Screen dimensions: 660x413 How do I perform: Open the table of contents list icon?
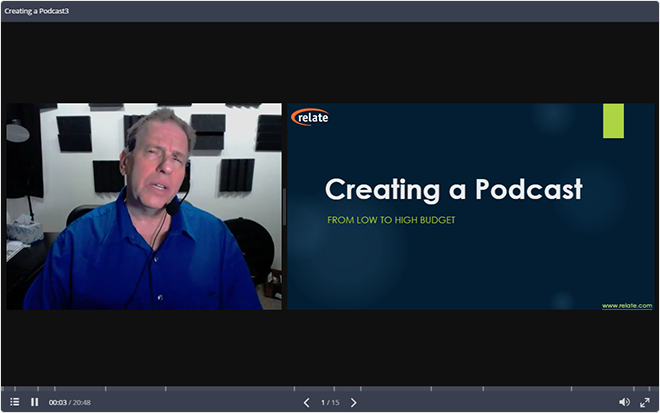click(x=15, y=402)
